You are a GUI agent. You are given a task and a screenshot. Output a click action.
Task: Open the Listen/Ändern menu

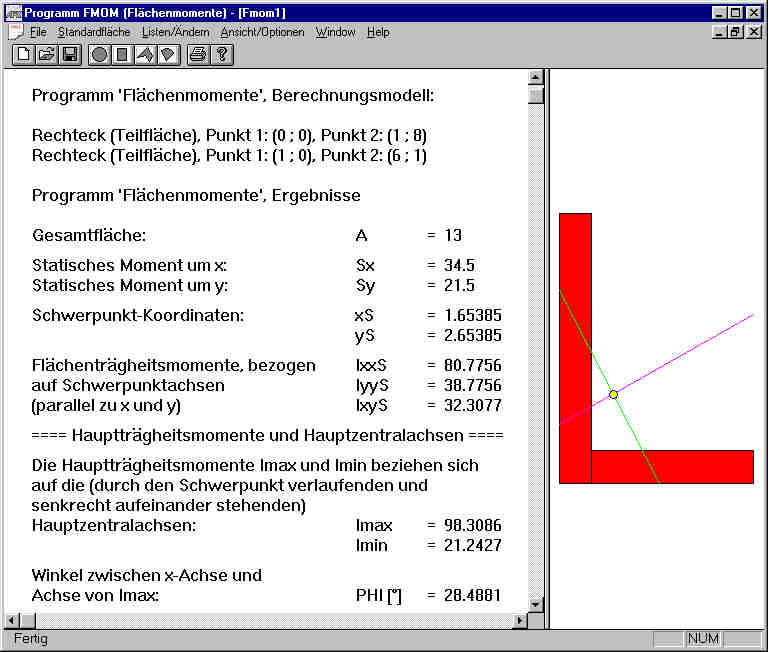pos(176,32)
